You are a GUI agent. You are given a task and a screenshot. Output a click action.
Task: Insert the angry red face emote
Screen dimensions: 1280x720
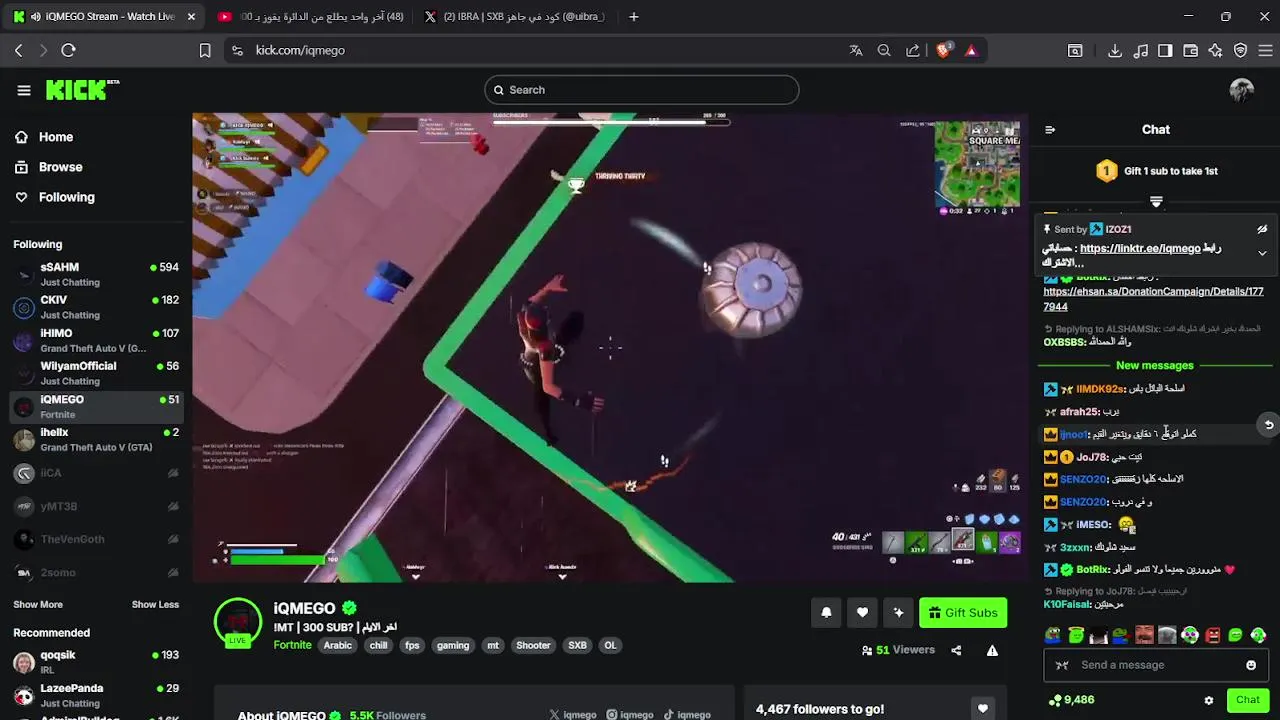tap(1213, 635)
